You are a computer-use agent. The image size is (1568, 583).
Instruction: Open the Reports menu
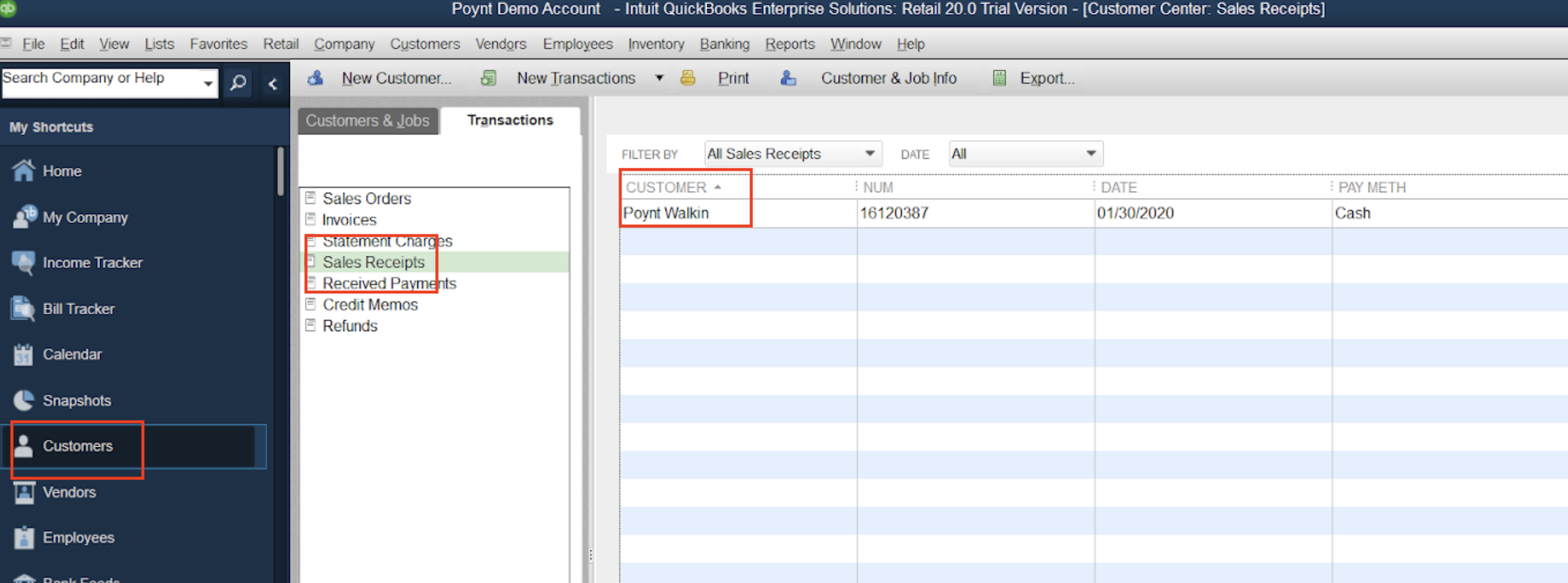[x=790, y=44]
